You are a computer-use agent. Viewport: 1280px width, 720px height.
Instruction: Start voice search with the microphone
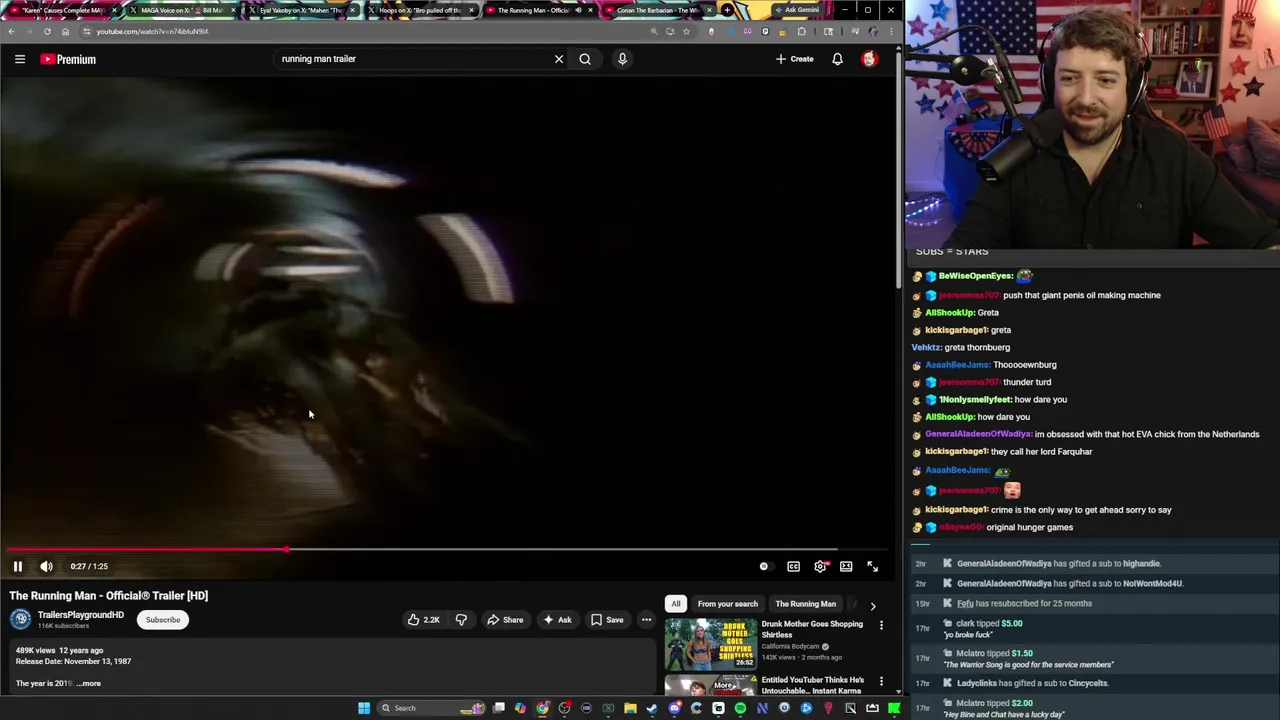[x=622, y=59]
